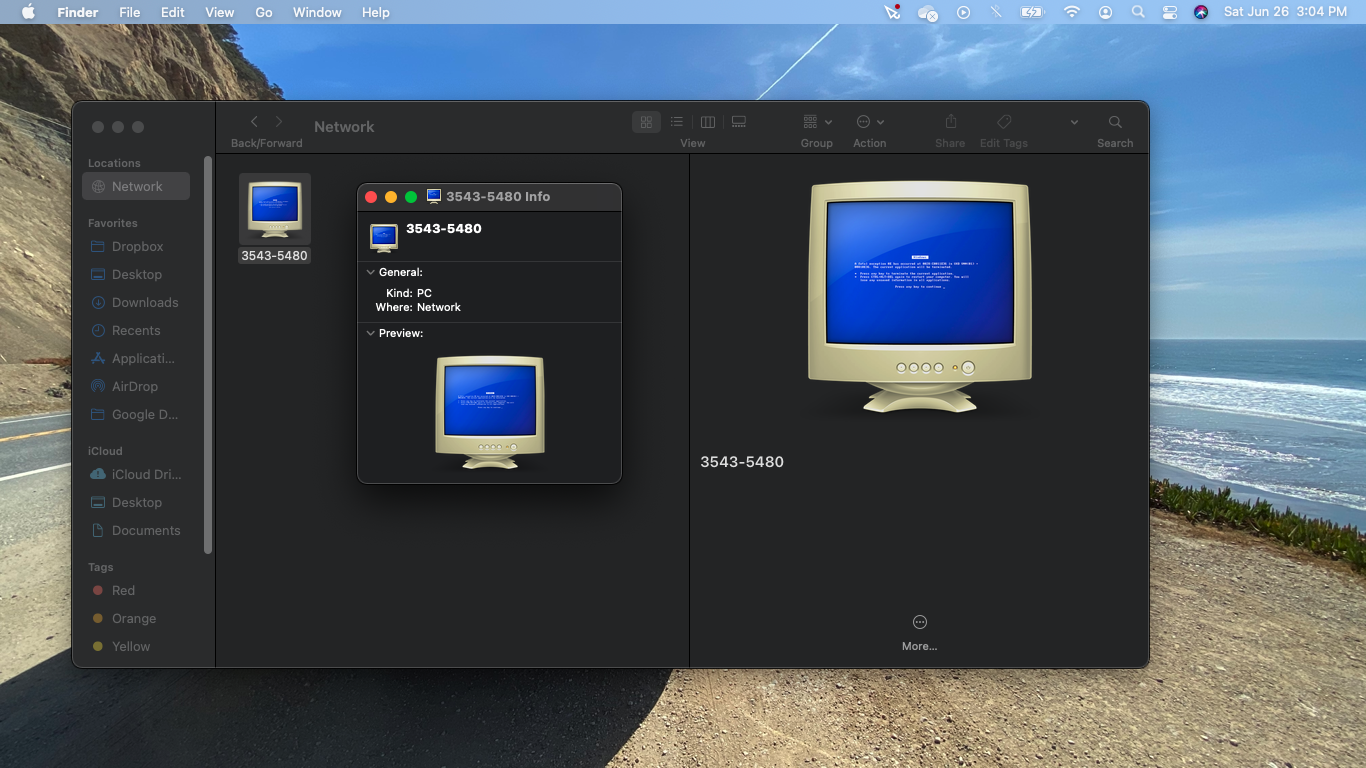This screenshot has height=768, width=1366.
Task: Select the 3543-5480 PC icon in file area
Action: pyautogui.click(x=275, y=209)
